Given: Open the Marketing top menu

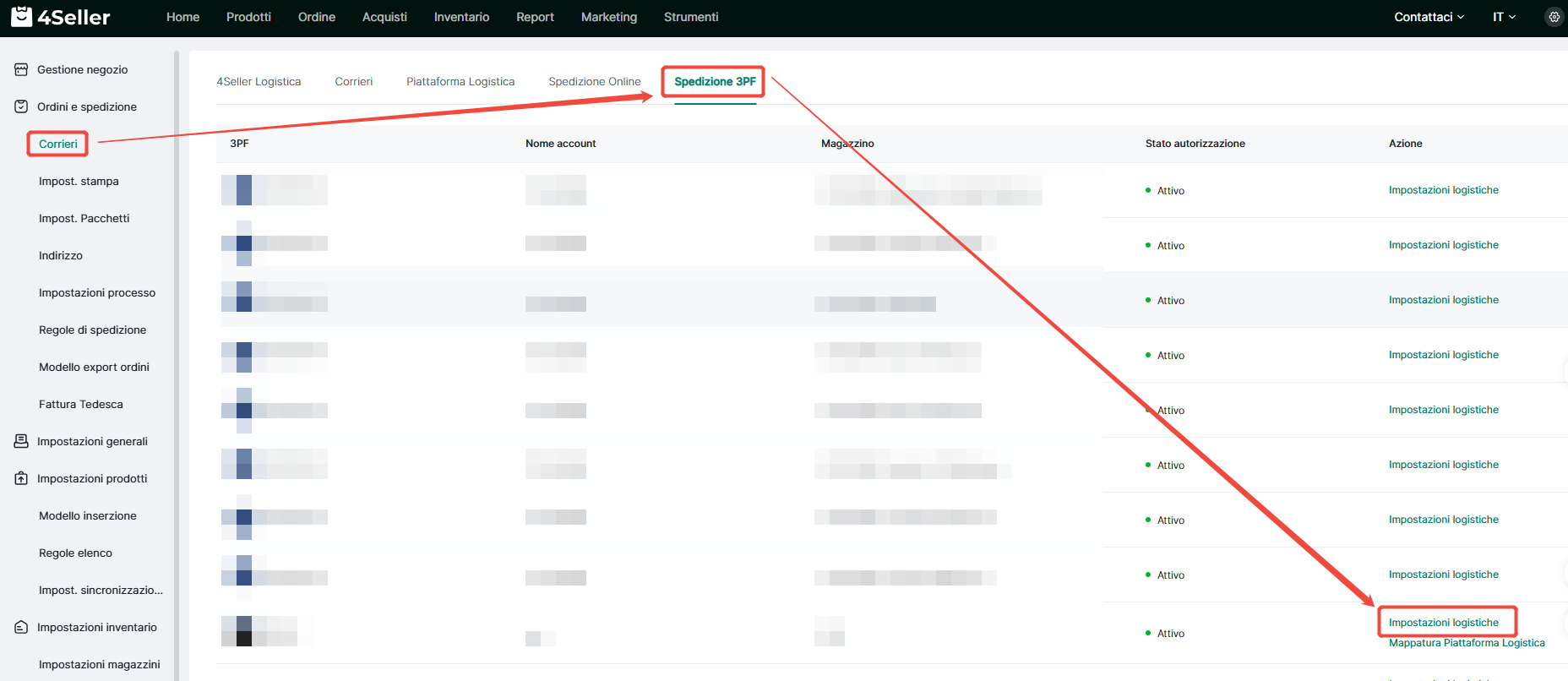Looking at the screenshot, I should coord(608,17).
